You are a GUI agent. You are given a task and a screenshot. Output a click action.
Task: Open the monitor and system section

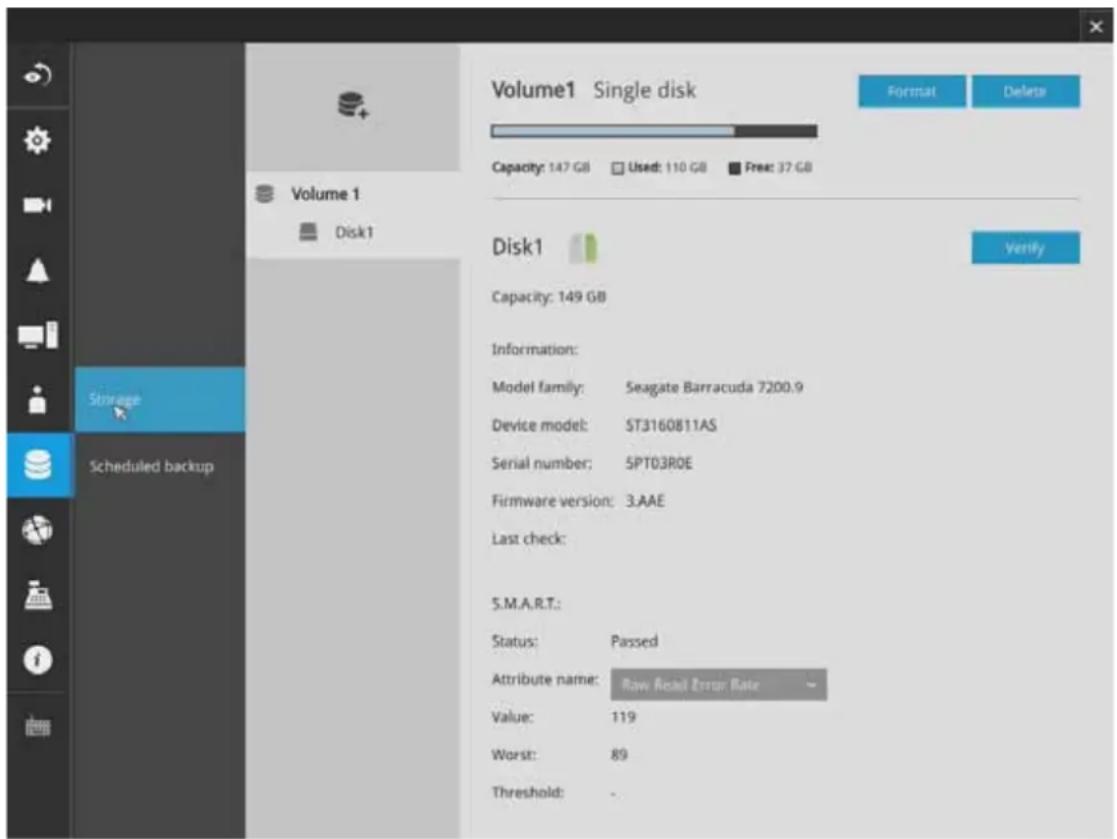(x=38, y=335)
